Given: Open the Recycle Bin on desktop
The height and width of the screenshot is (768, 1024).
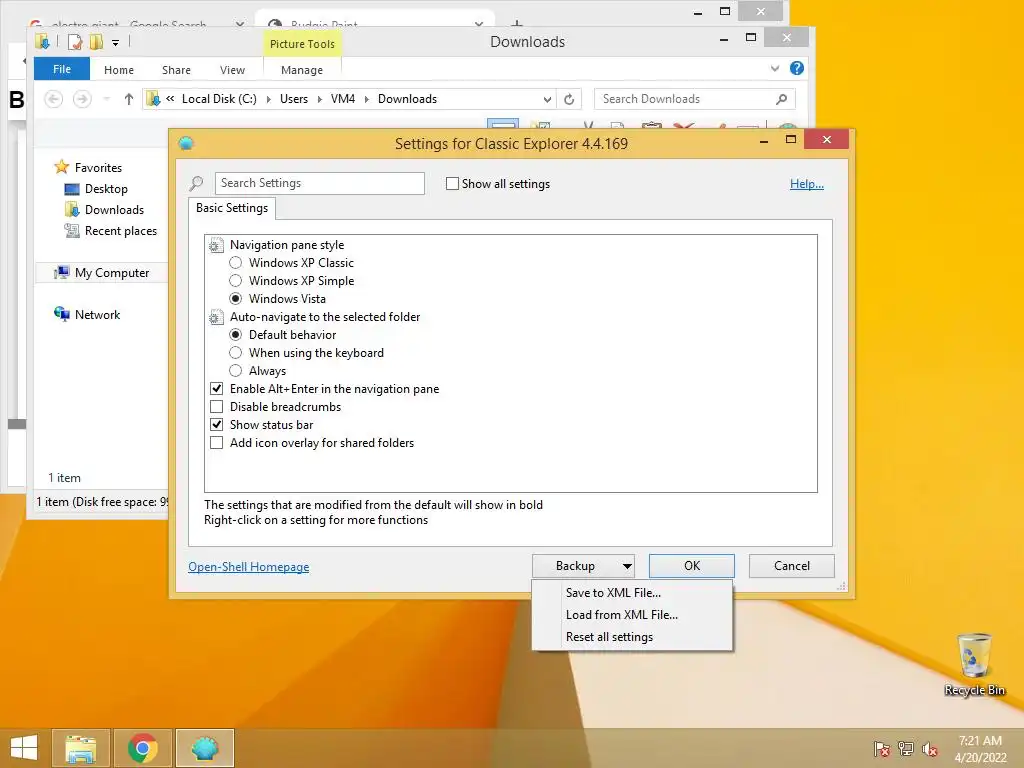Looking at the screenshot, I should pyautogui.click(x=974, y=664).
